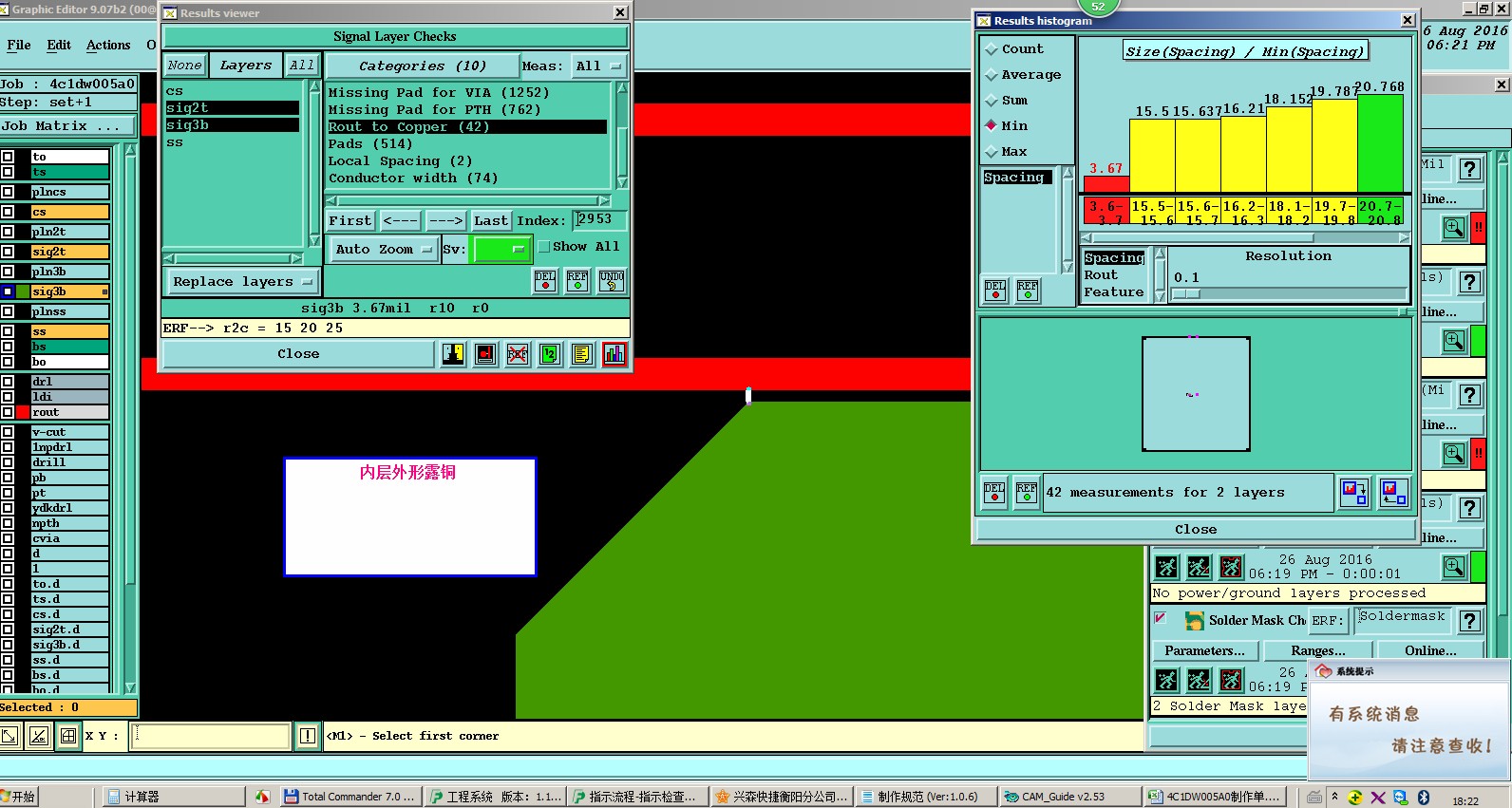Select Rout to Copper (42) category
The height and width of the screenshot is (808, 1512).
pyautogui.click(x=466, y=126)
